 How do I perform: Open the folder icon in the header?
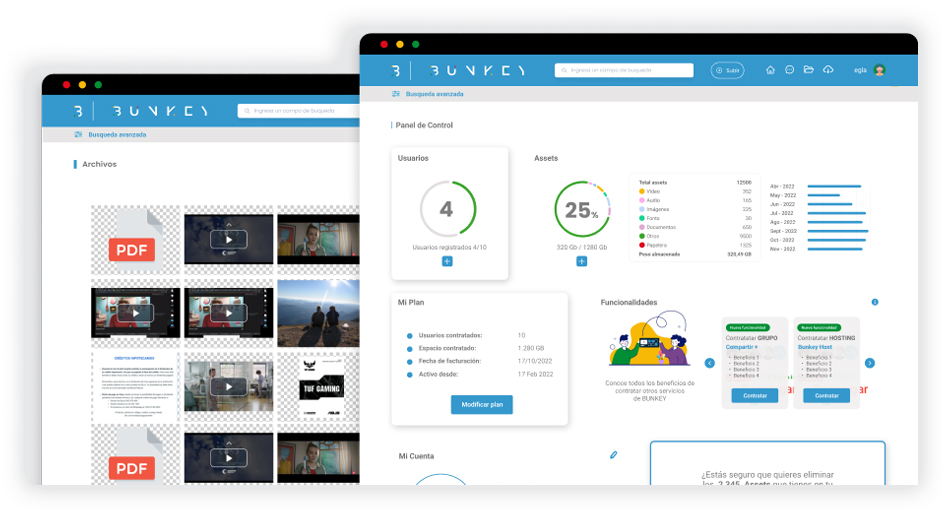809,70
